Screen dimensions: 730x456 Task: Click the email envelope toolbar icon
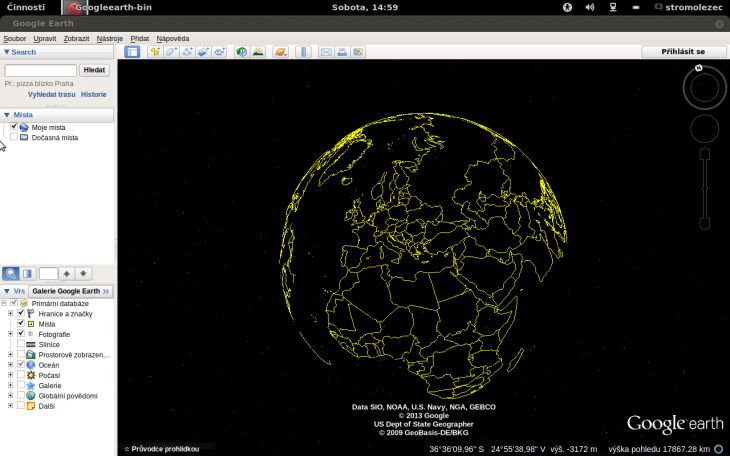326,52
